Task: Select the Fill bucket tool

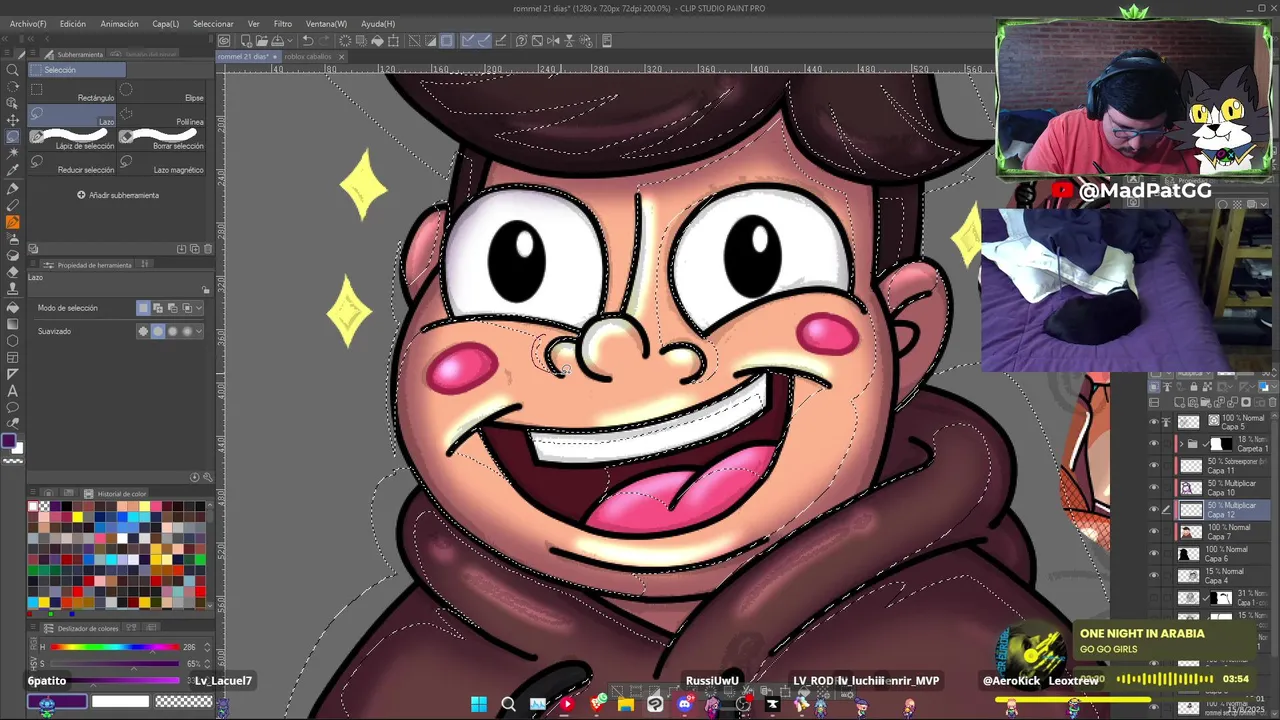Action: (12, 307)
